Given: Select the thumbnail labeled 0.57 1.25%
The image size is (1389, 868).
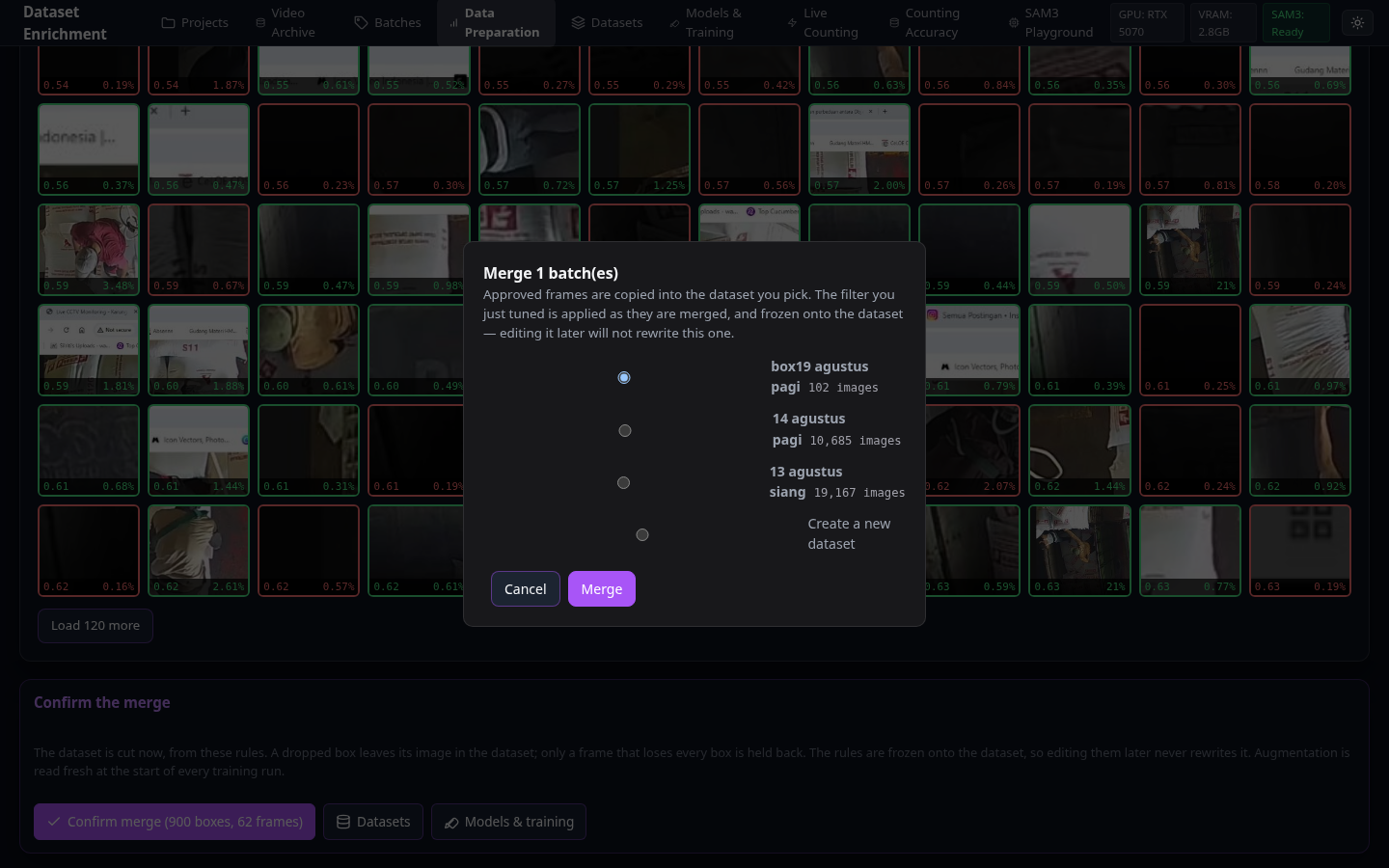Looking at the screenshot, I should point(640,149).
